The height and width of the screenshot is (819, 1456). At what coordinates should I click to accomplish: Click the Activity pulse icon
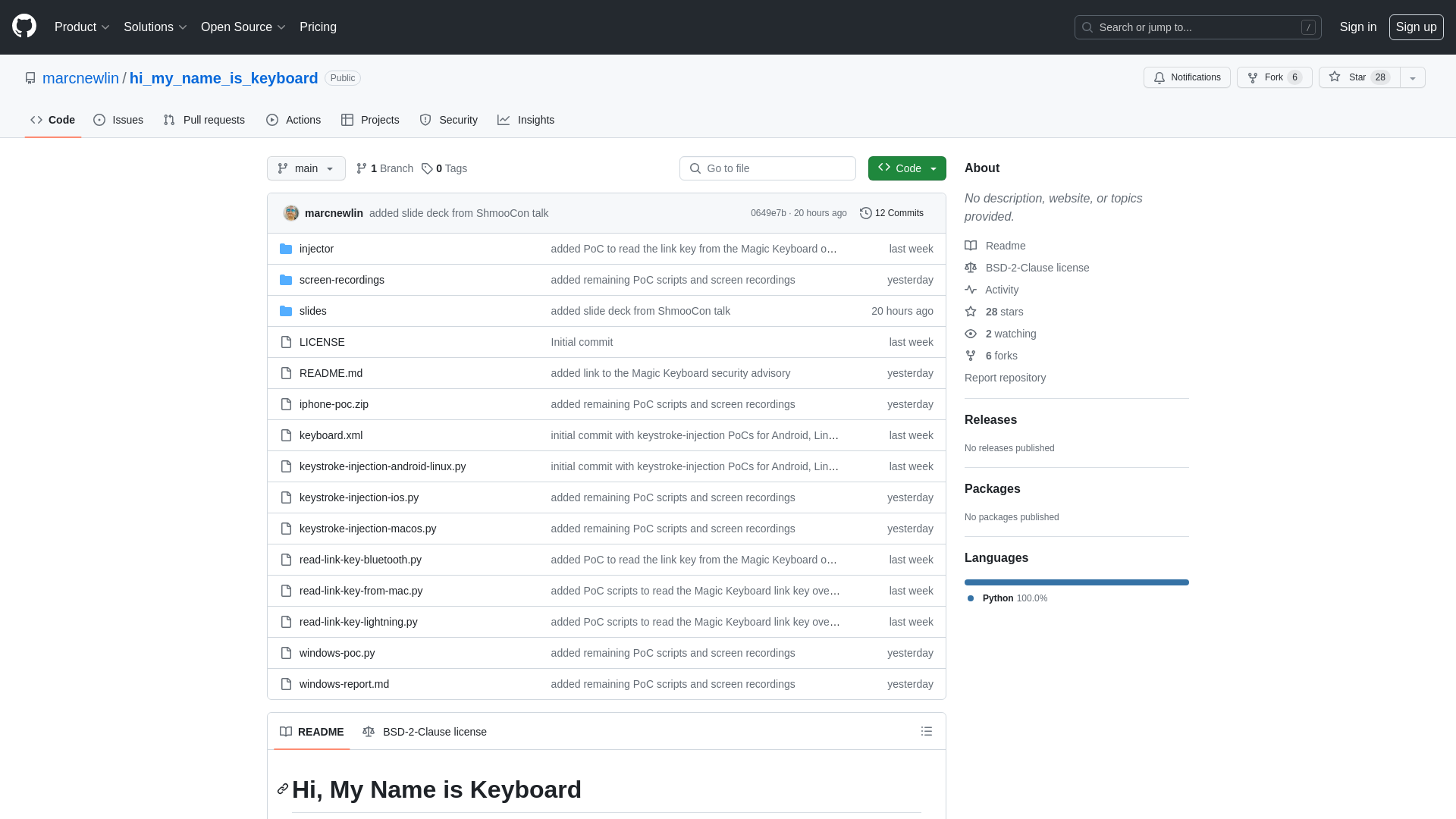point(971,290)
